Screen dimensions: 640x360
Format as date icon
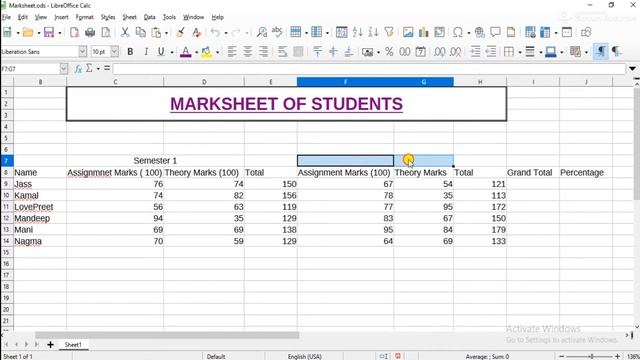click(420, 51)
